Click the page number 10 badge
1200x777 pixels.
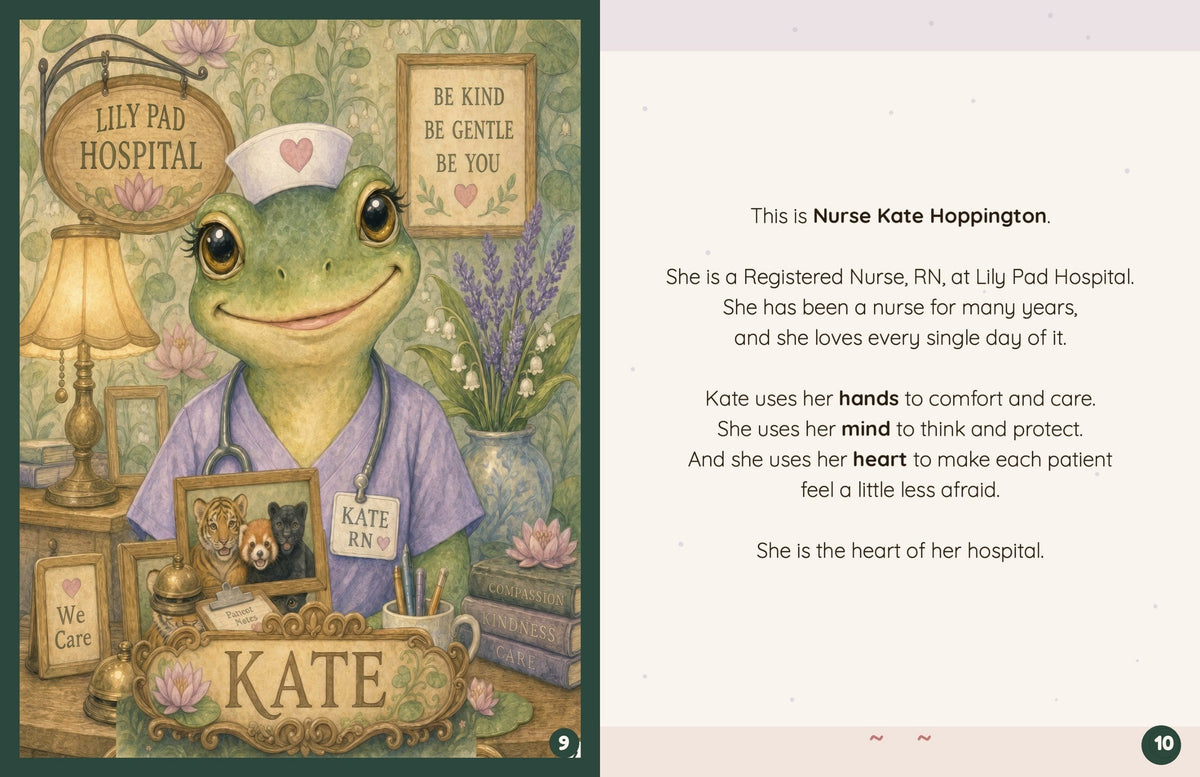tap(1163, 744)
